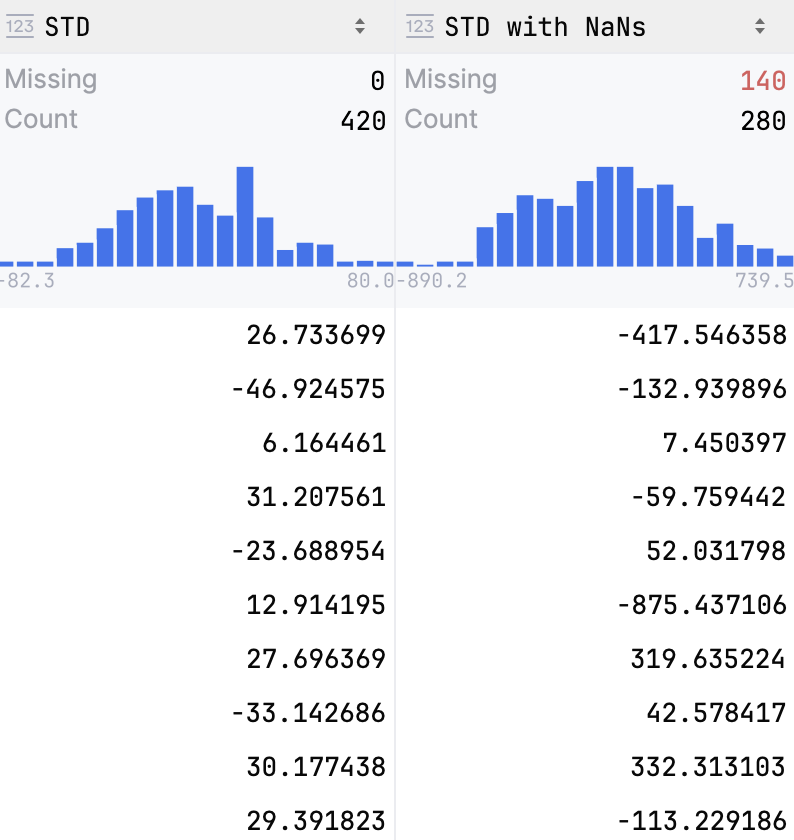Click the Count value 420
794x840 pixels.
(363, 121)
